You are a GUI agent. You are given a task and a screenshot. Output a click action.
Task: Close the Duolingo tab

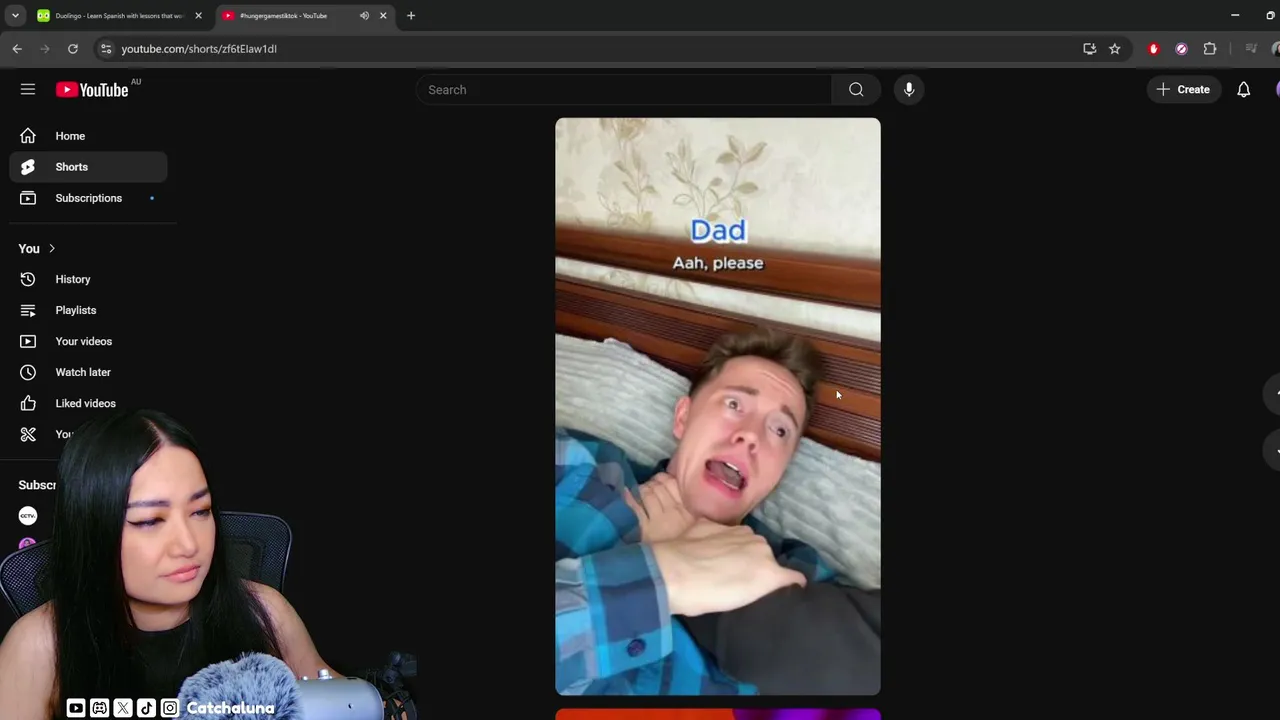click(198, 16)
